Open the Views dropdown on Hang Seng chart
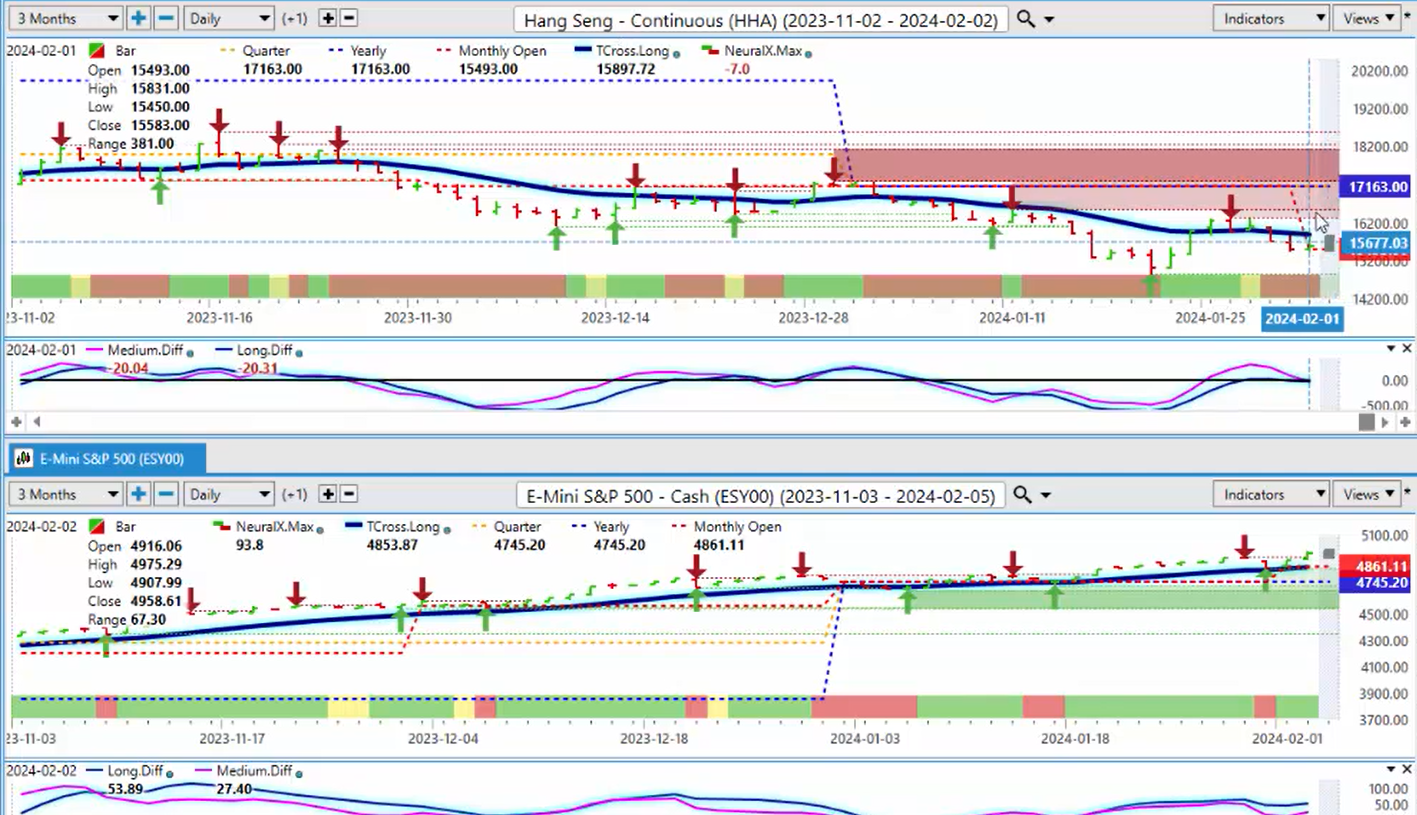This screenshot has width=1417, height=815. (1368, 18)
